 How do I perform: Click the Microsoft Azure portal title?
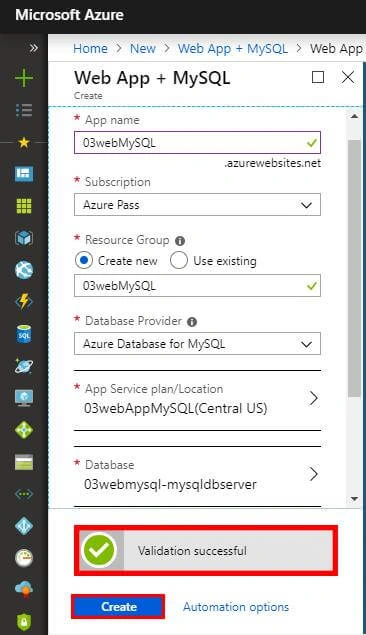pos(69,15)
